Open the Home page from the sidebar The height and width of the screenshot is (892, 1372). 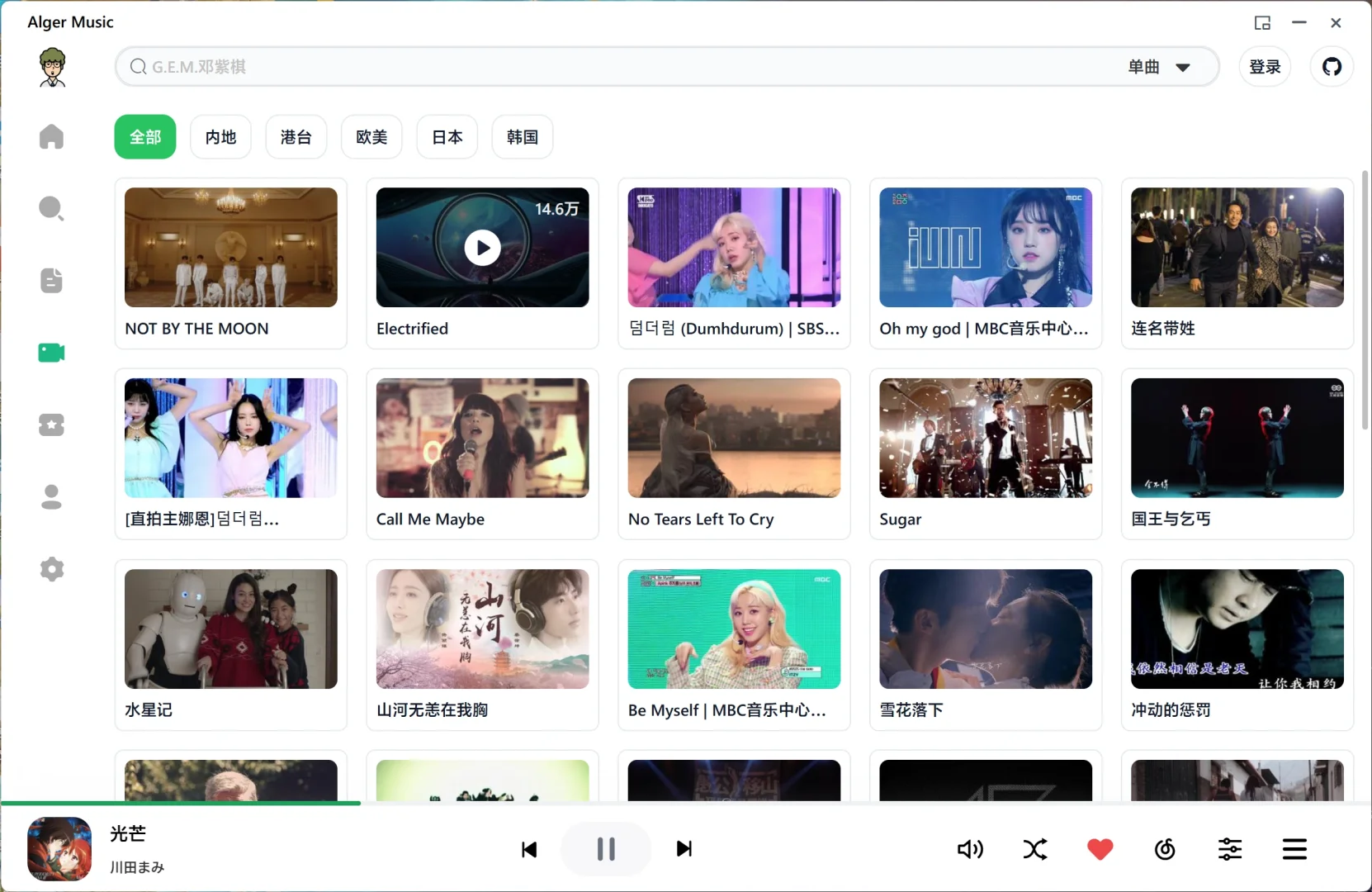(x=51, y=137)
